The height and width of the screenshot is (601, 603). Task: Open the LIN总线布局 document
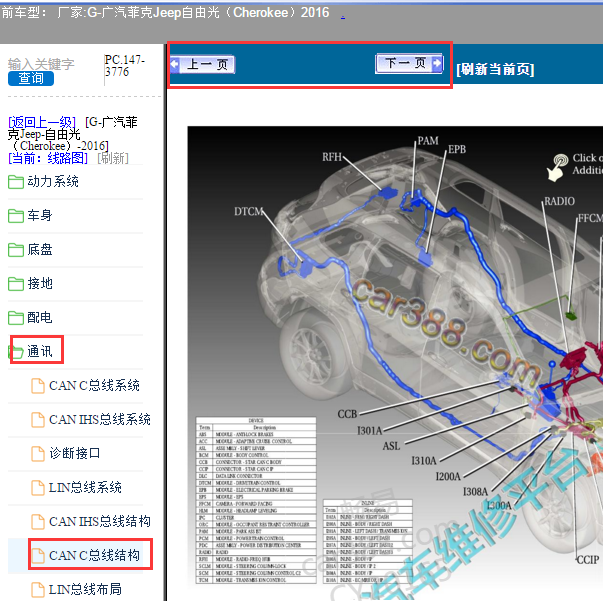(x=85, y=589)
